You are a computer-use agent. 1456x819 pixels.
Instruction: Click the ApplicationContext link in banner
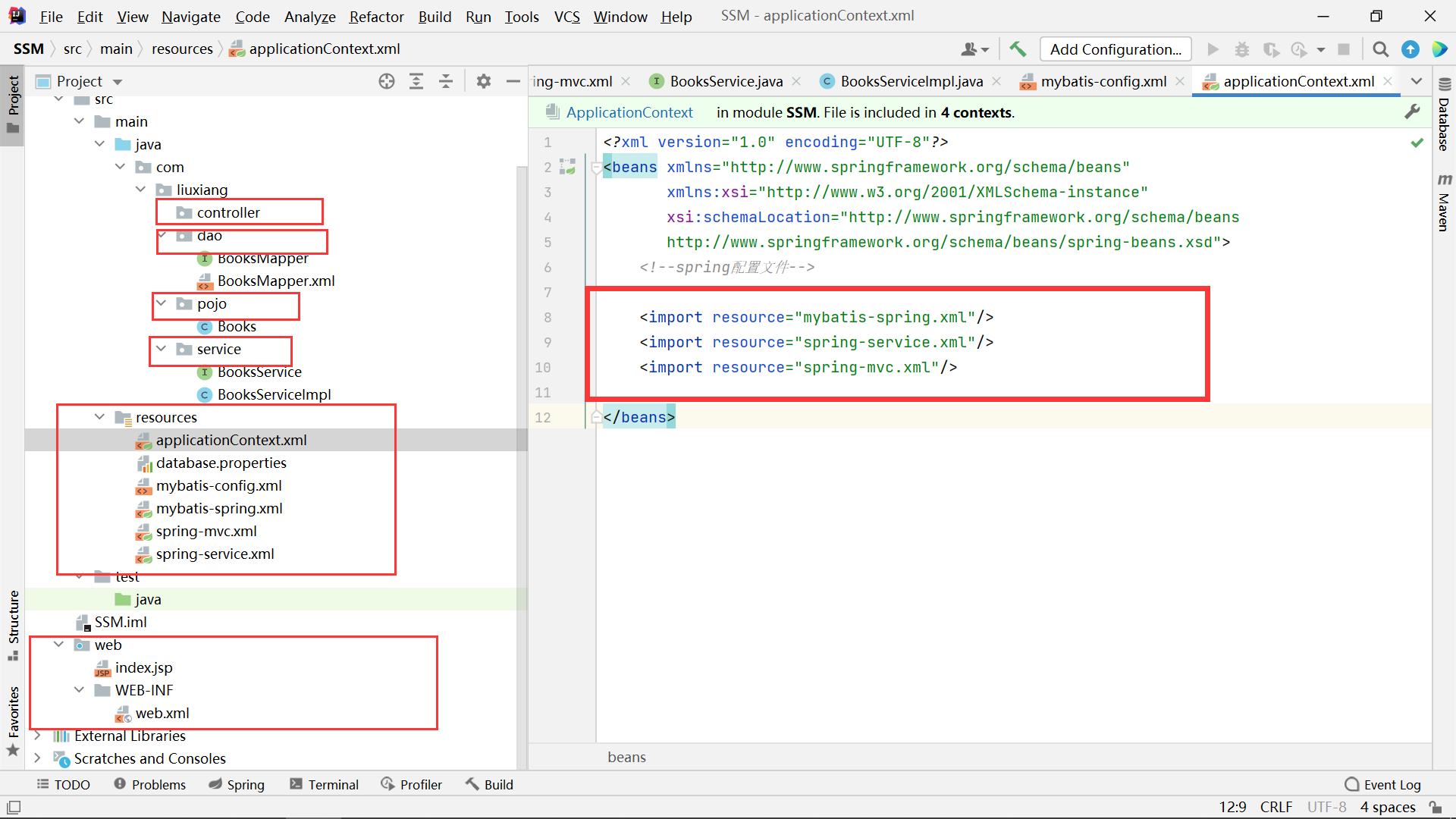coord(629,112)
